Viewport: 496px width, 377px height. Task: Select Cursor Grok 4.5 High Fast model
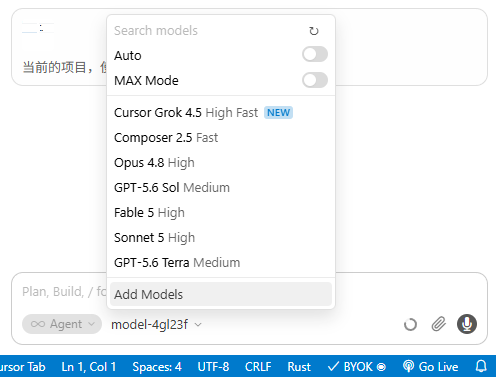[221, 113]
